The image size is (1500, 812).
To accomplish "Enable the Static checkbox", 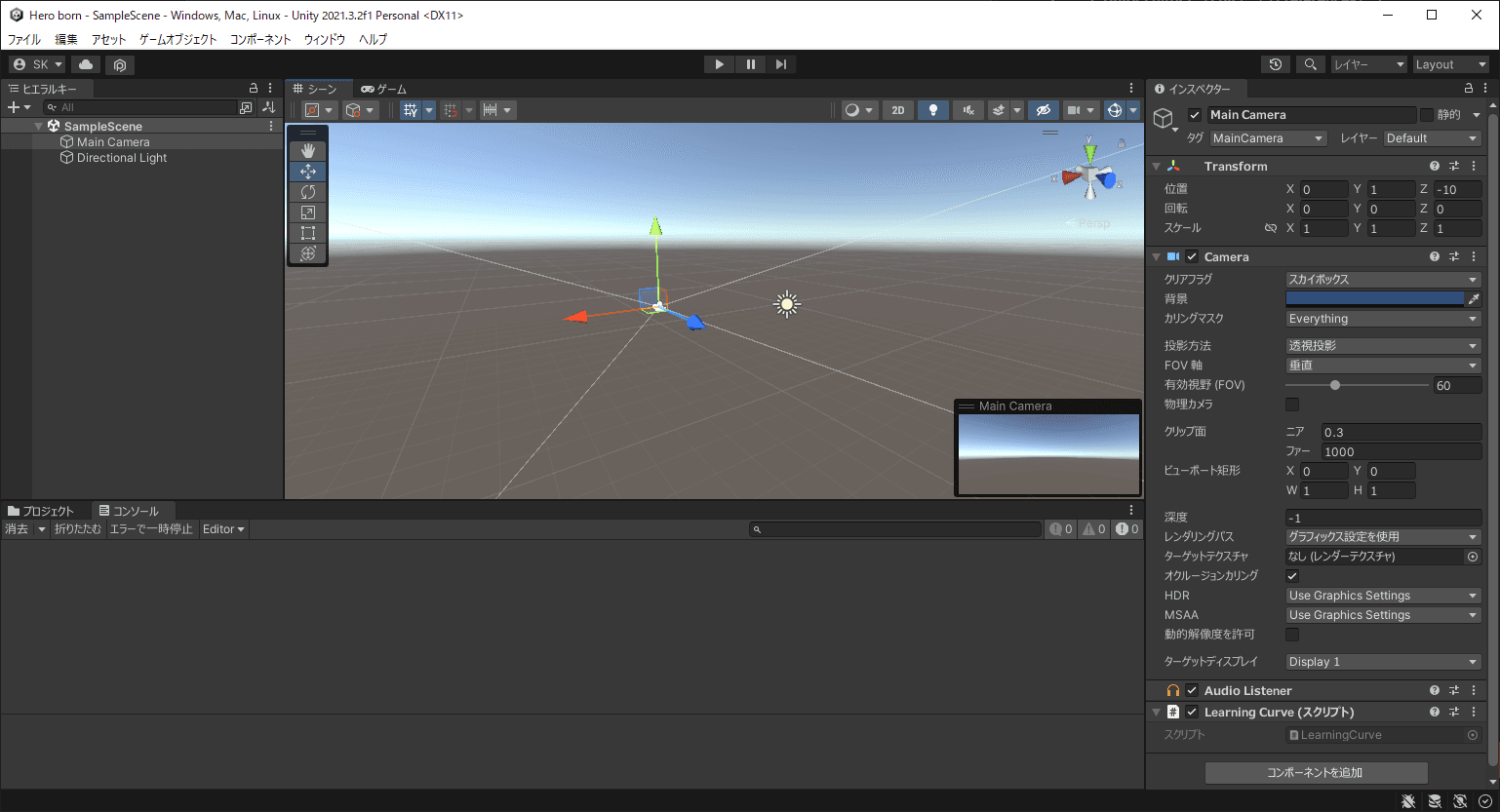I will pyautogui.click(x=1427, y=115).
